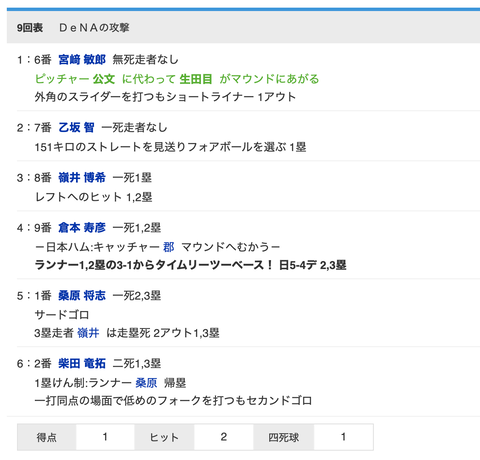Image resolution: width=480 pixels, height=460 pixels.
Task: Open catcher link 郡
Action: (169, 247)
